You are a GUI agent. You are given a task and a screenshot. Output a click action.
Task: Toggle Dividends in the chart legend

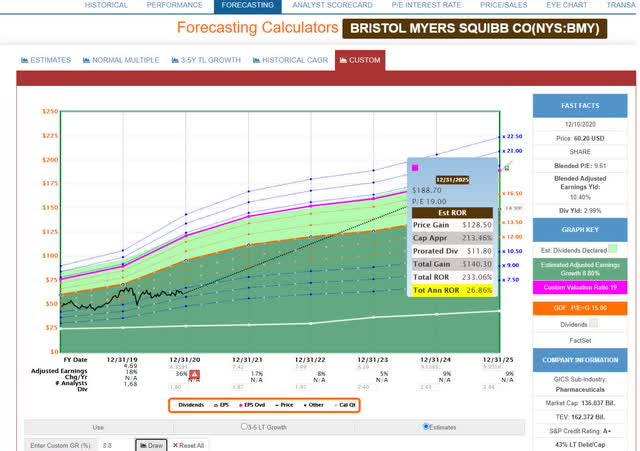pyautogui.click(x=189, y=405)
